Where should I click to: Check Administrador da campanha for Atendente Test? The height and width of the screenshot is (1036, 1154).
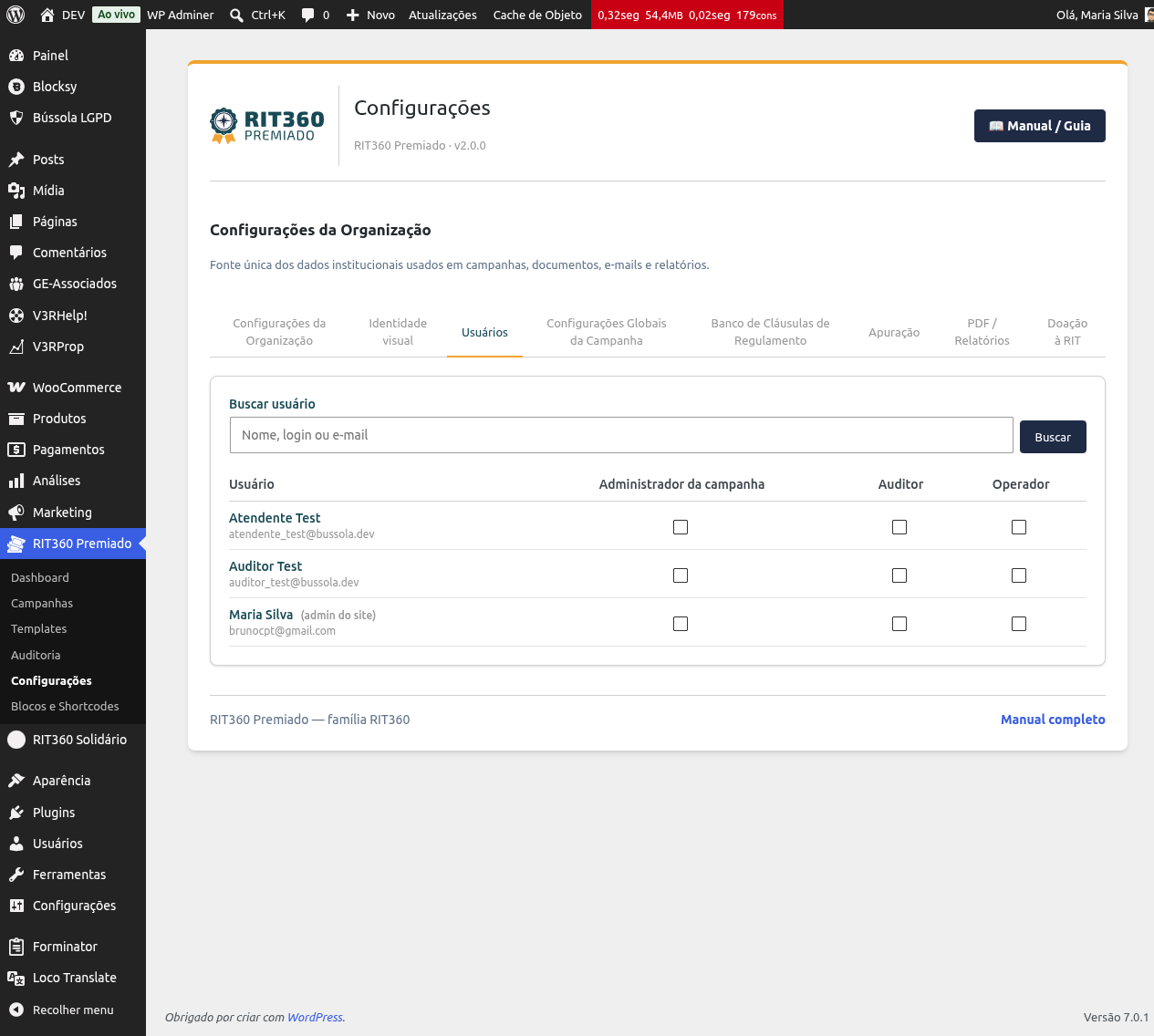pos(681,527)
